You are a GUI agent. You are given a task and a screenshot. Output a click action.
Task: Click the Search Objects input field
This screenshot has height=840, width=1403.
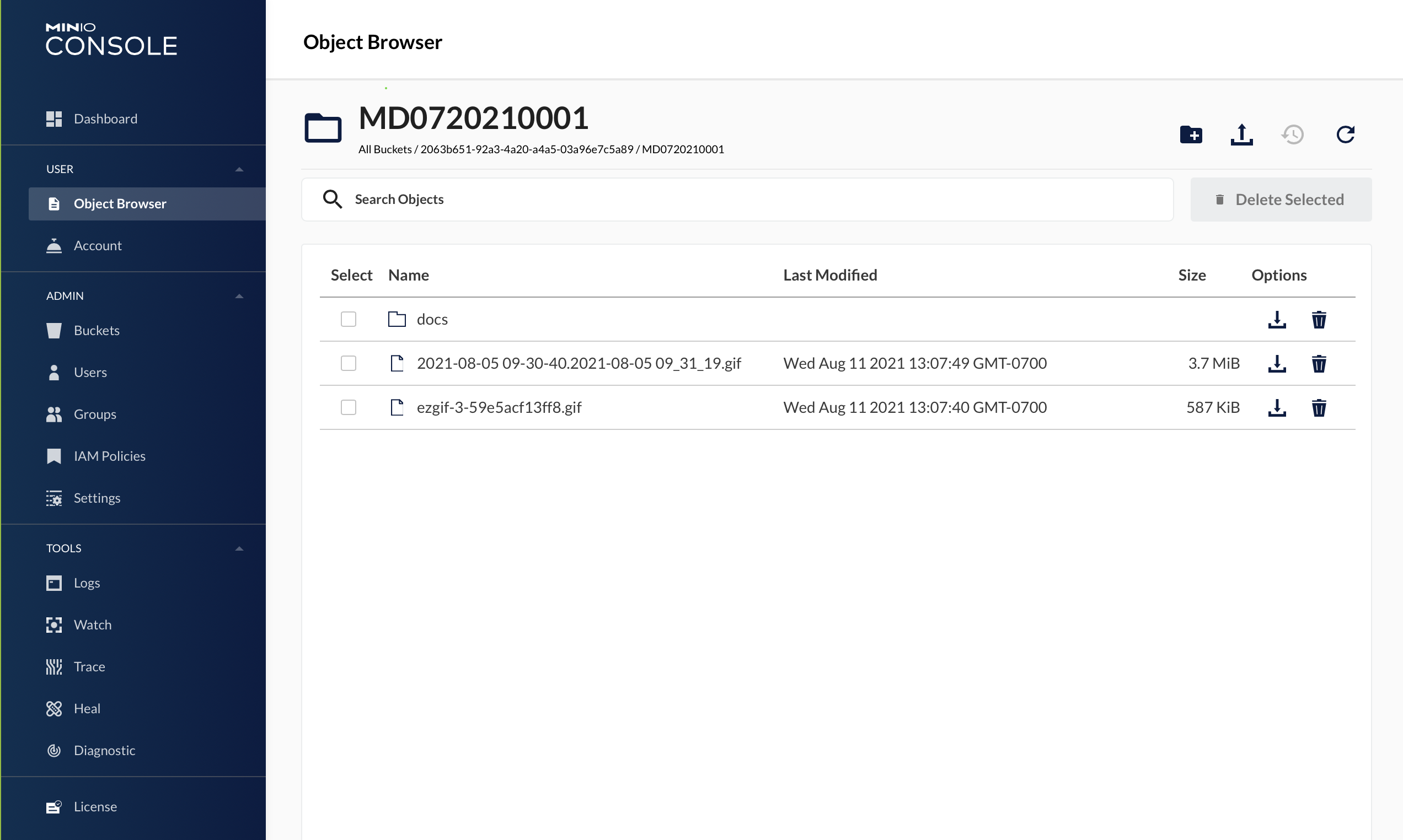[x=737, y=199]
